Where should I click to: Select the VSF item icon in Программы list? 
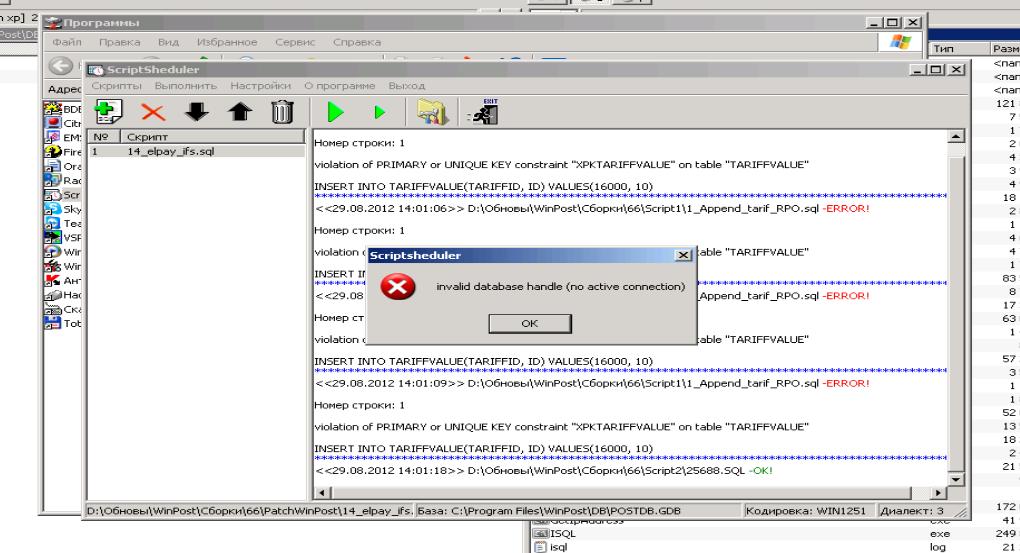52,237
